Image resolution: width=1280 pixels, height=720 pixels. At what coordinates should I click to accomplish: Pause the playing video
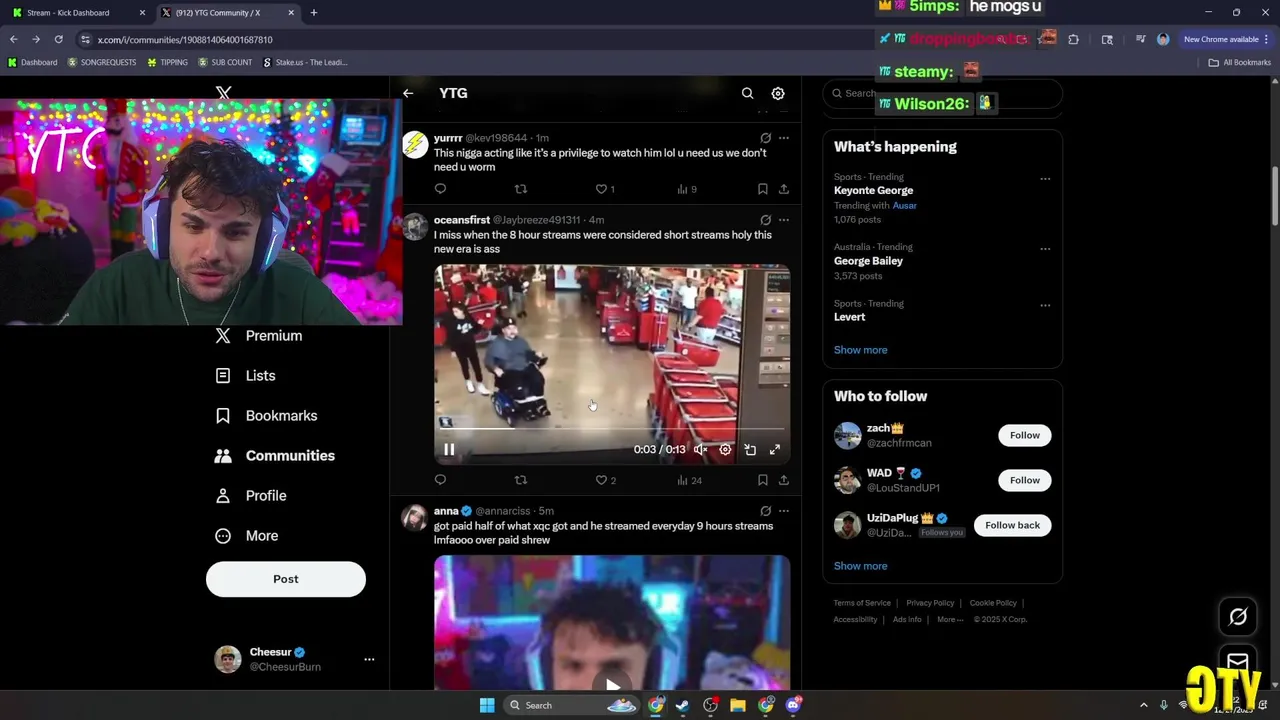[449, 450]
